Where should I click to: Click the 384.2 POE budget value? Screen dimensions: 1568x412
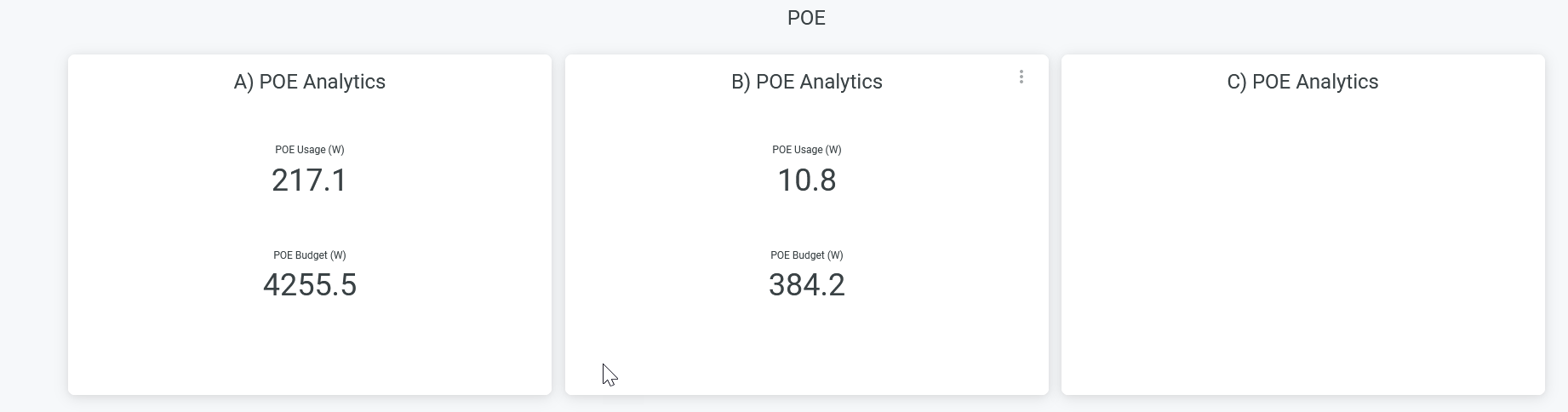pos(806,285)
